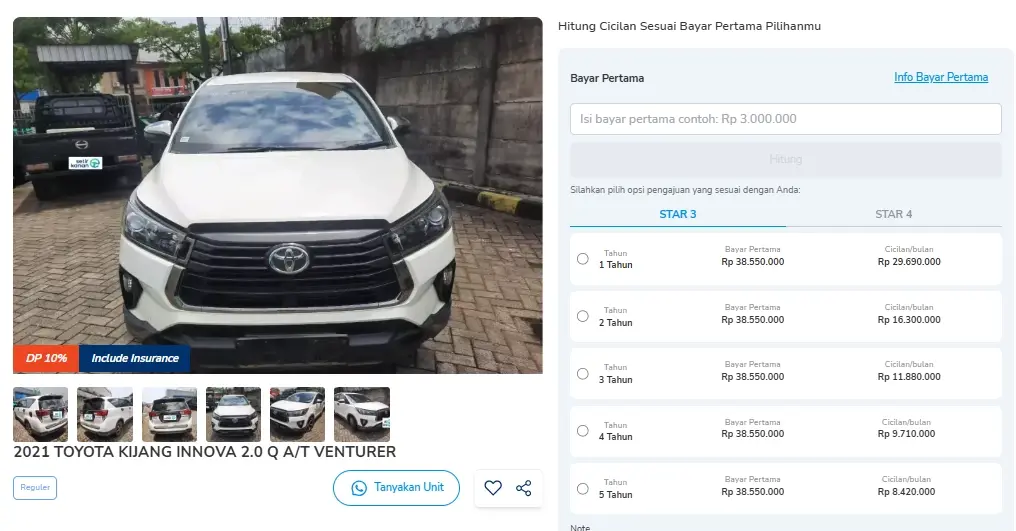This screenshot has width=1016, height=531.
Task: Select the fourth front-view thumbnail
Action: (x=233, y=414)
